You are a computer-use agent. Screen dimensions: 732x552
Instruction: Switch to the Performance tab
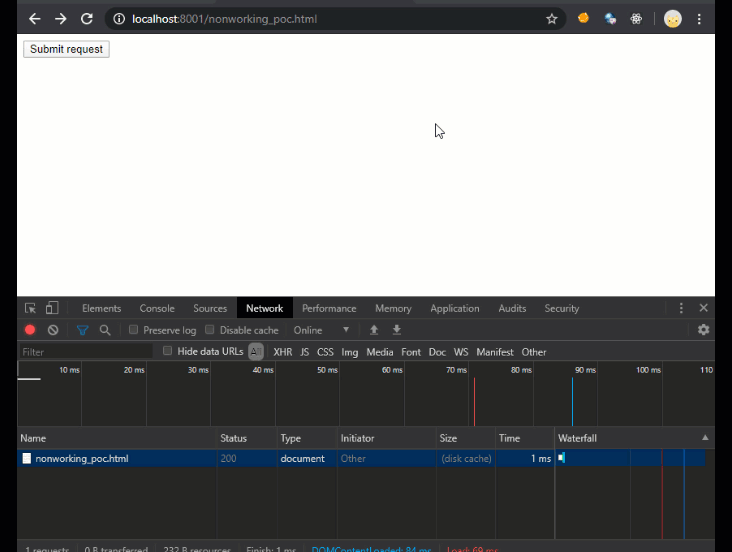point(329,308)
